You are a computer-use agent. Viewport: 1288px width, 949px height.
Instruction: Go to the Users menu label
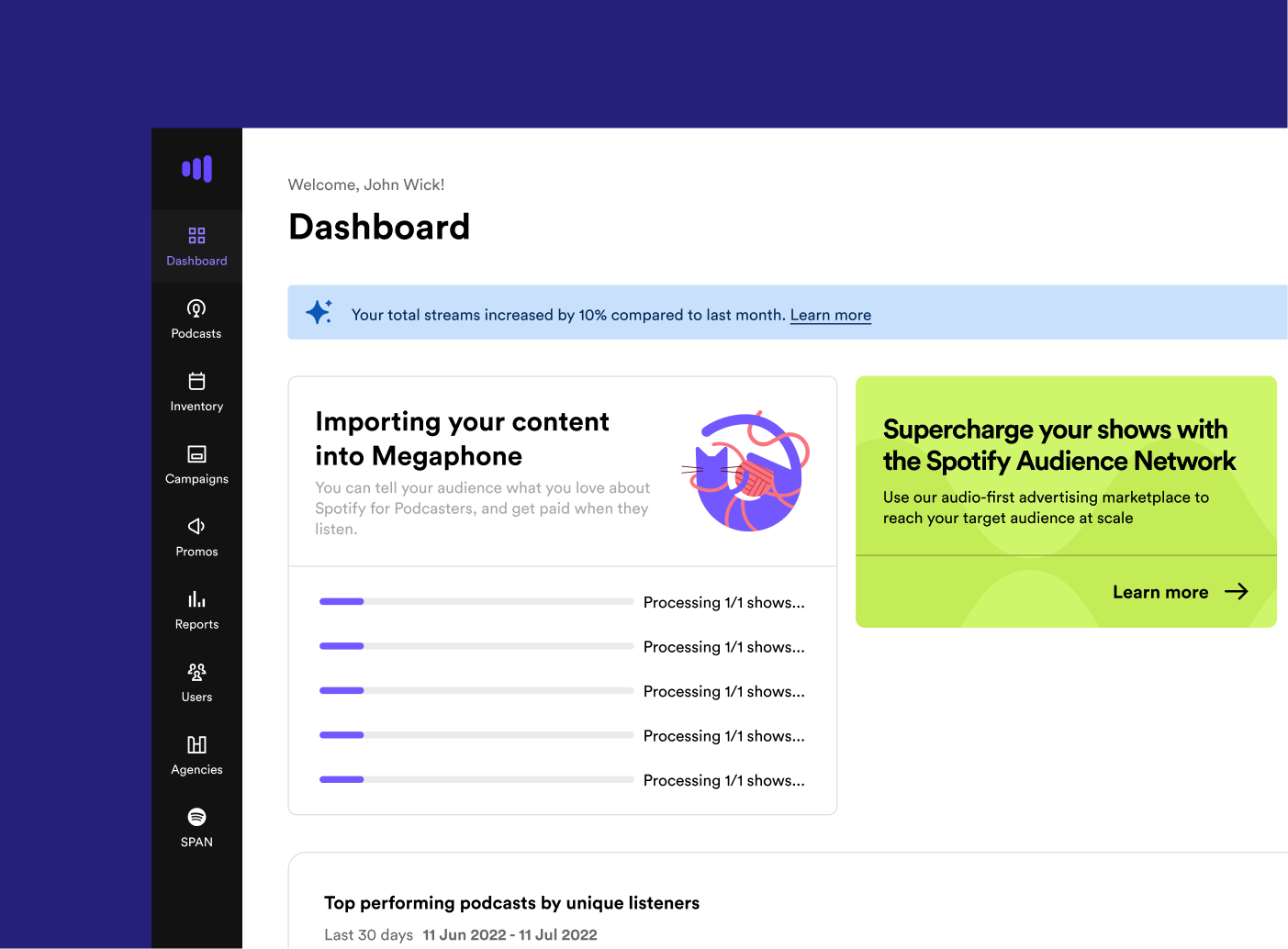[196, 697]
